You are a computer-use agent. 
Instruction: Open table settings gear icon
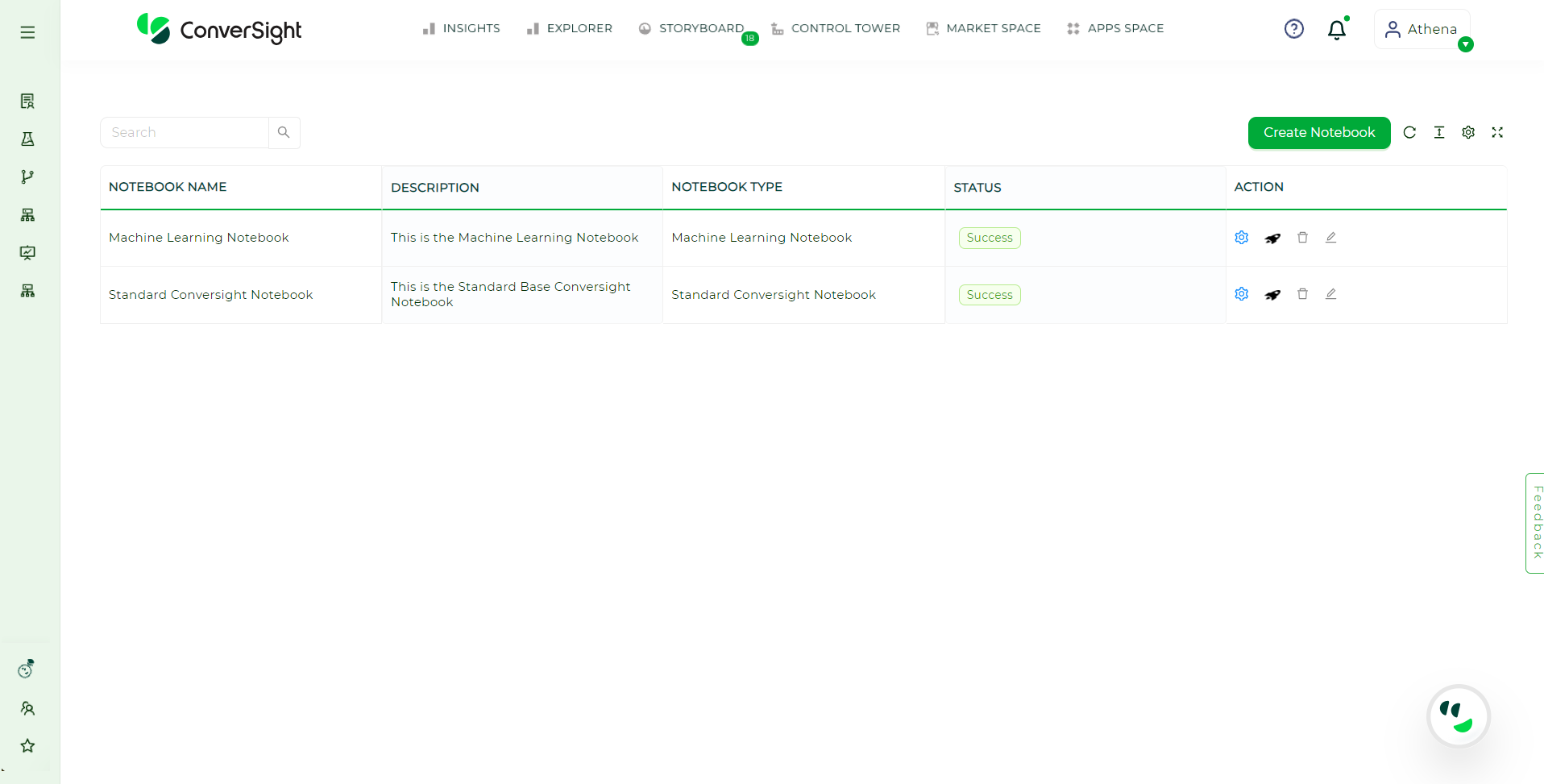[1468, 133]
